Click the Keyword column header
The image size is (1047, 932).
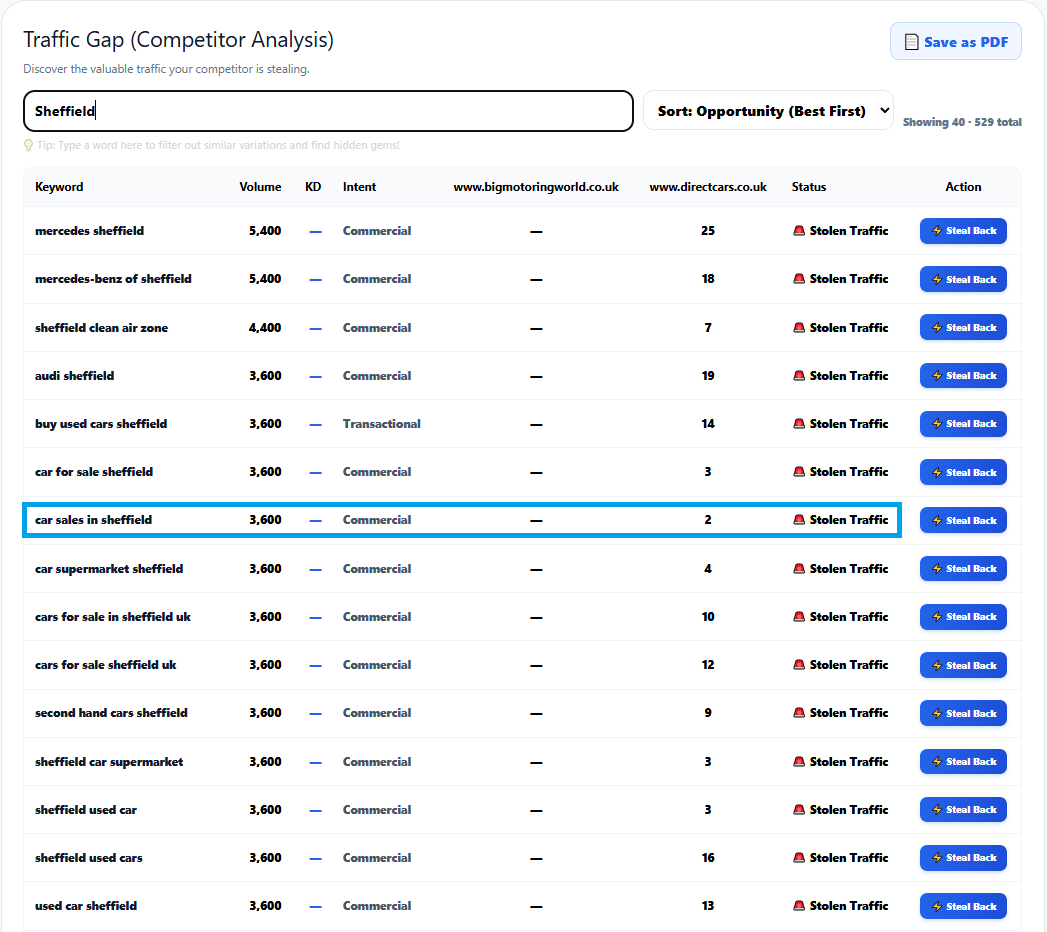[59, 187]
